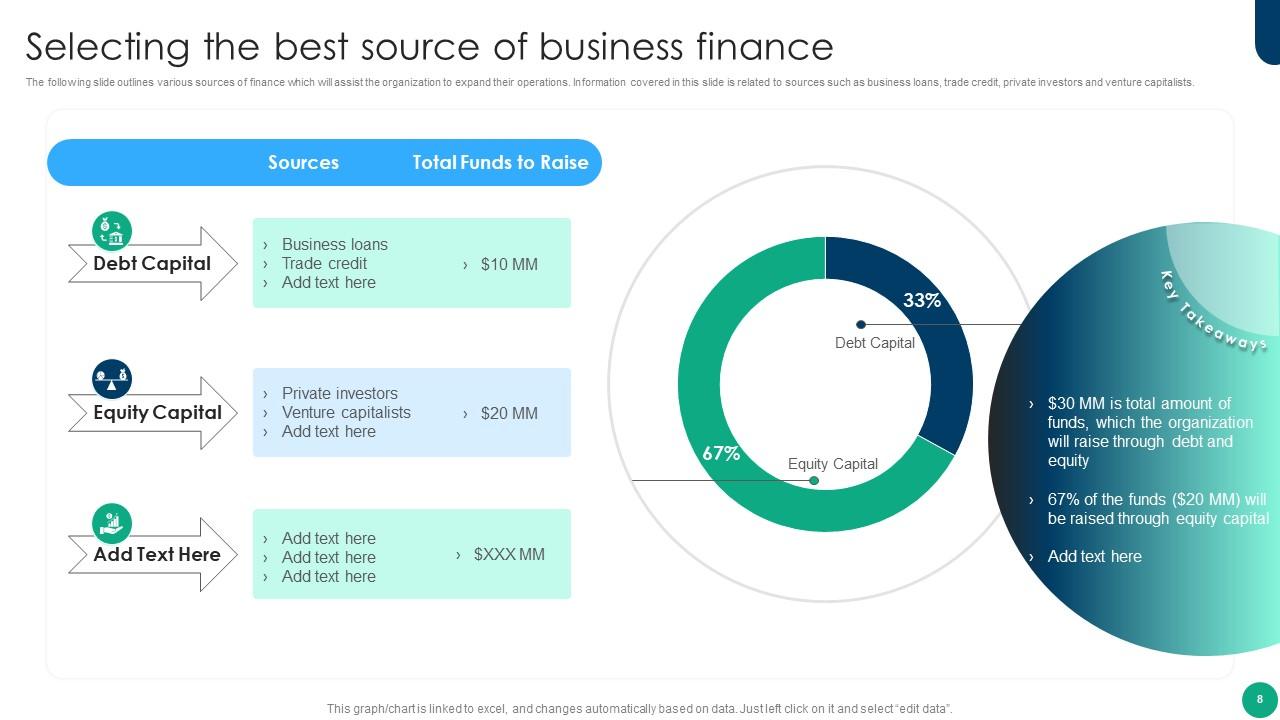The width and height of the screenshot is (1280, 720).
Task: Click the $XXX MM placeholder value
Action: pos(508,555)
